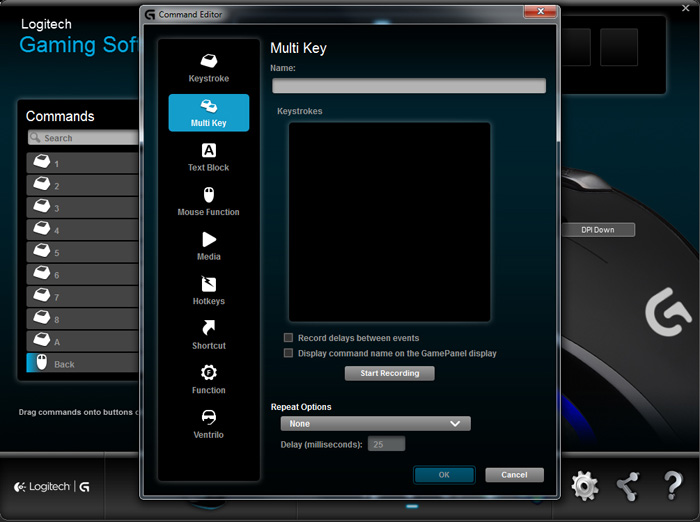
Task: Select the Back mouse command
Action: [83, 363]
